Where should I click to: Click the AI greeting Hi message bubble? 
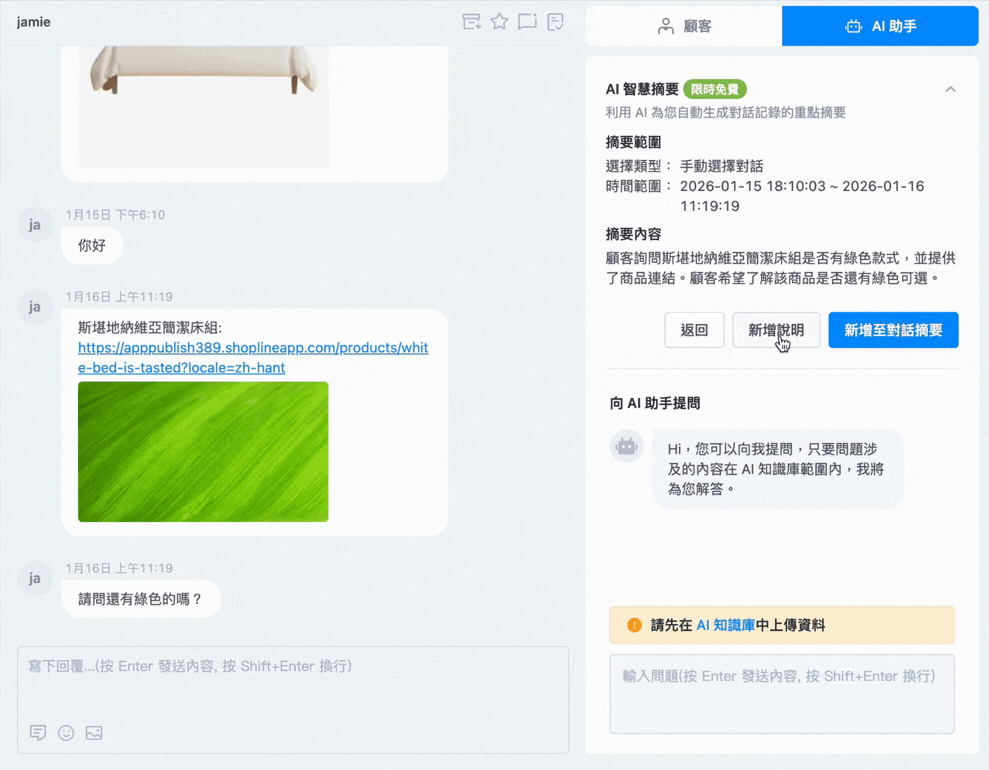[x=777, y=469]
